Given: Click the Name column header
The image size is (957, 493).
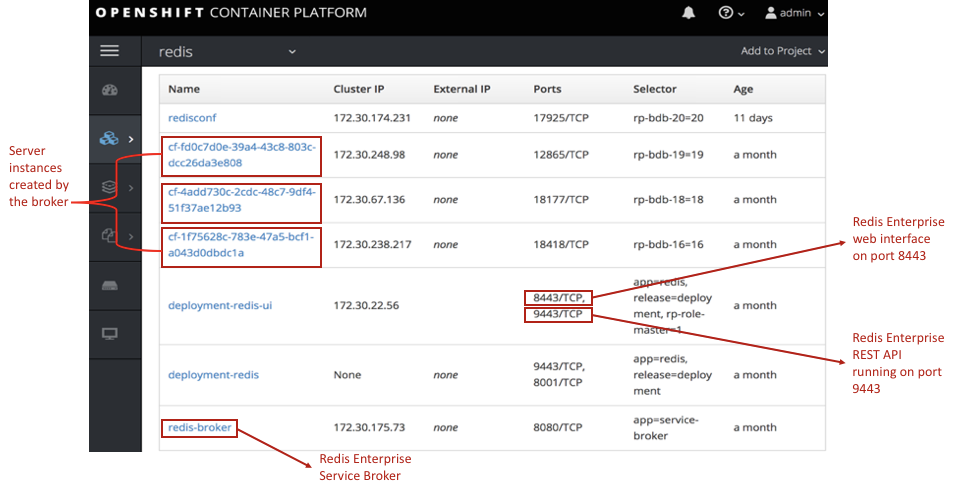Looking at the screenshot, I should (x=184, y=89).
